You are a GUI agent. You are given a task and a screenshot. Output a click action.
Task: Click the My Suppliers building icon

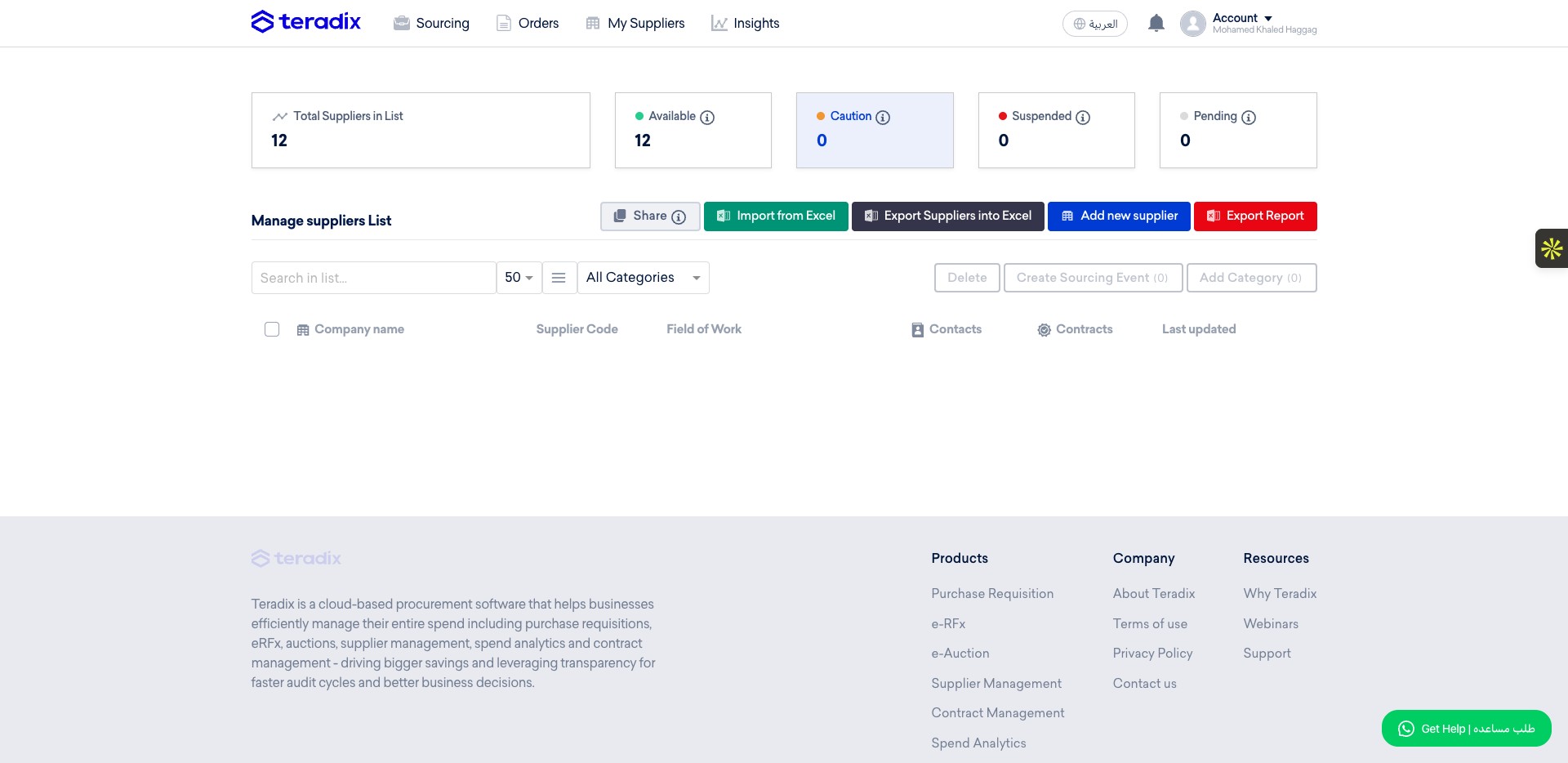pyautogui.click(x=593, y=23)
